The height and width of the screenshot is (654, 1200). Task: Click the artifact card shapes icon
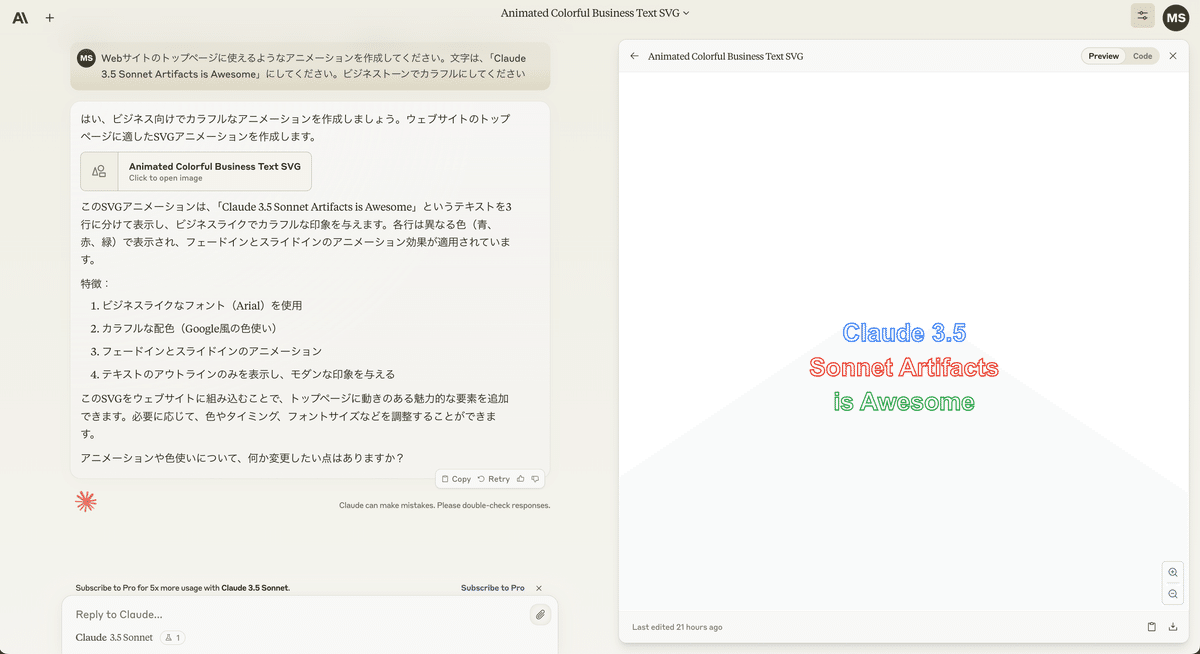pyautogui.click(x=99, y=171)
